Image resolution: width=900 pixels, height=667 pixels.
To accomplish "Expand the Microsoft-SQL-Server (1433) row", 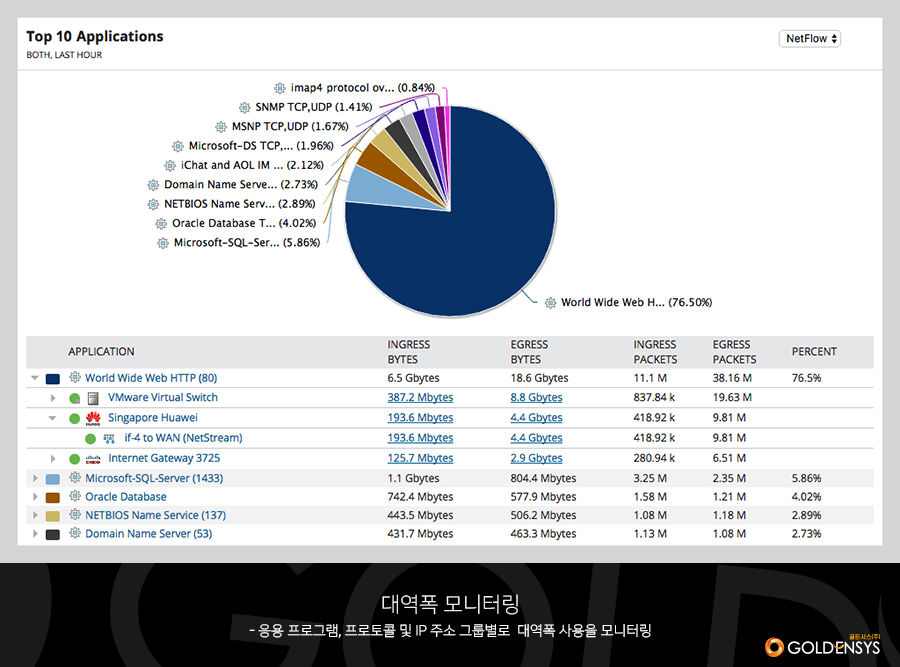I will pos(35,478).
